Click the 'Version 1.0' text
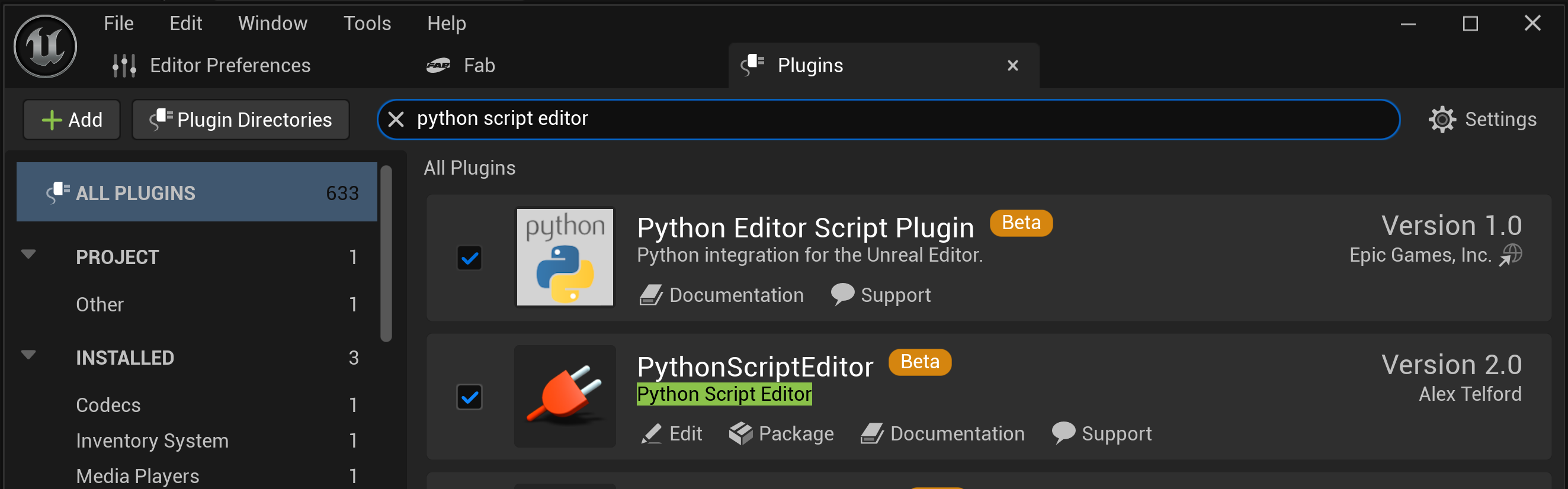 [x=1452, y=226]
